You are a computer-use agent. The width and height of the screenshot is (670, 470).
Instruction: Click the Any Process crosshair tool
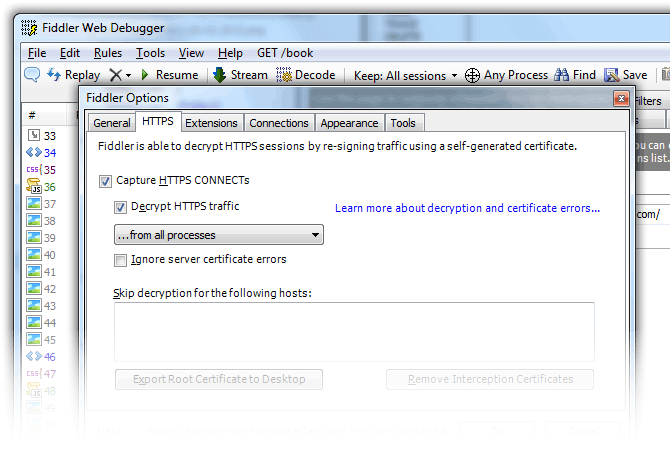506,75
